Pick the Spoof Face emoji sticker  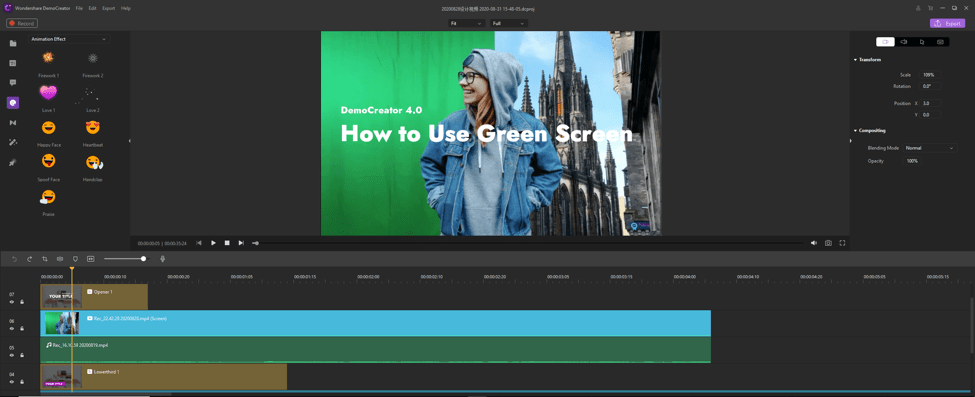click(48, 162)
